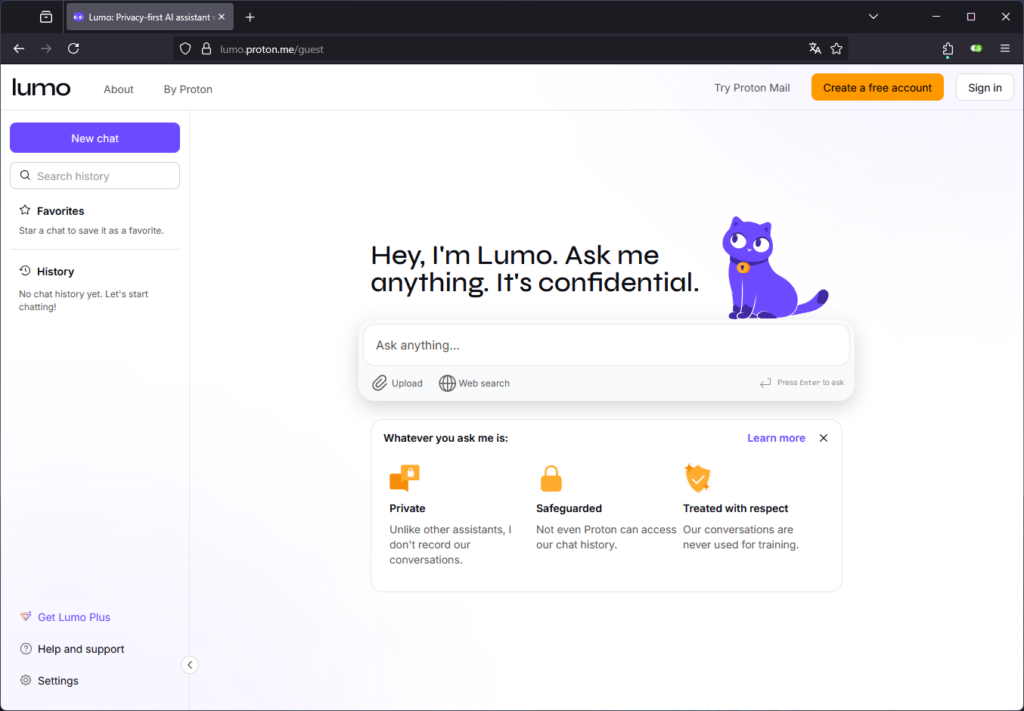Click the Lumo logo
This screenshot has height=711, width=1024.
(41, 87)
